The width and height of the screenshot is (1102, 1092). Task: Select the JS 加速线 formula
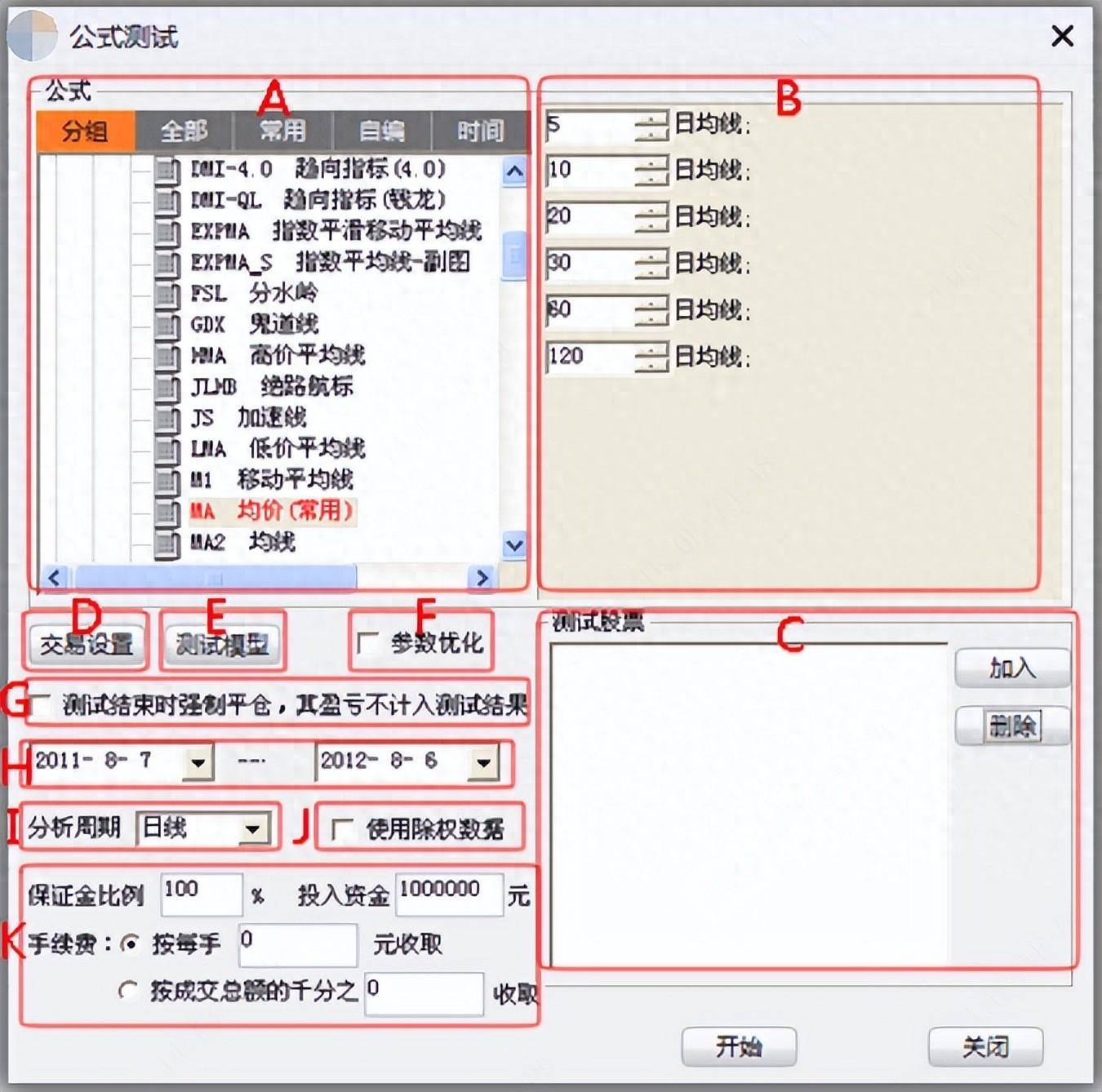[x=248, y=417]
